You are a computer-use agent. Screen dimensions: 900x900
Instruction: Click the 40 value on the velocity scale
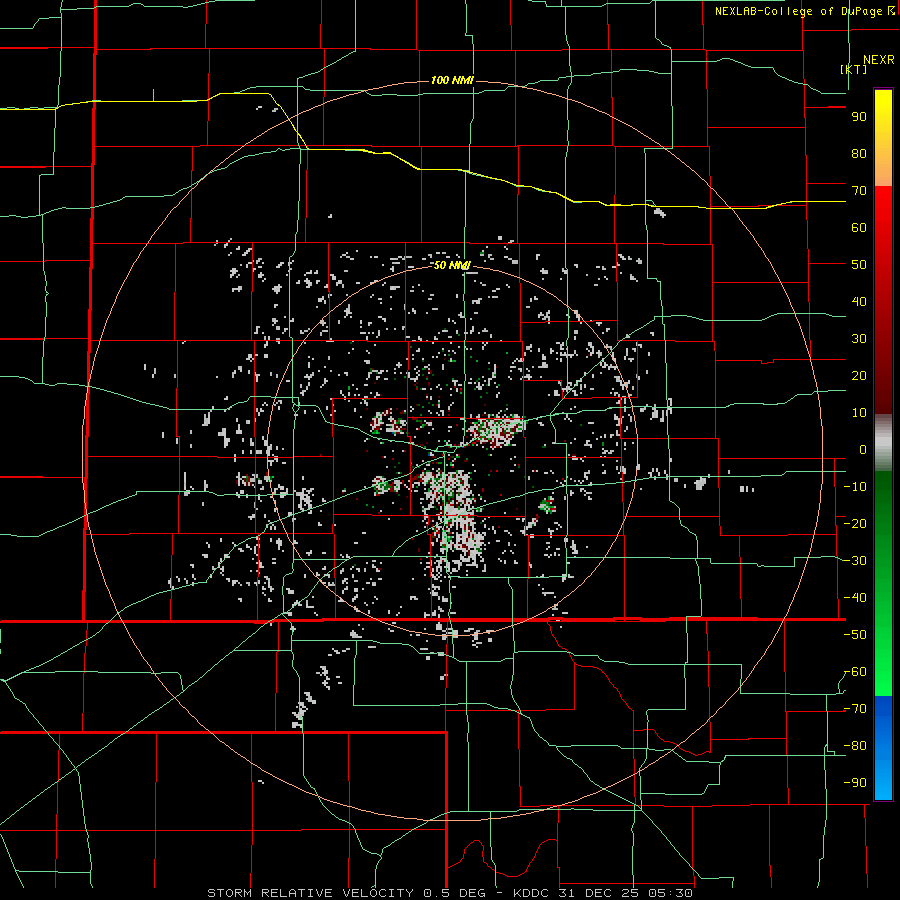click(x=859, y=302)
